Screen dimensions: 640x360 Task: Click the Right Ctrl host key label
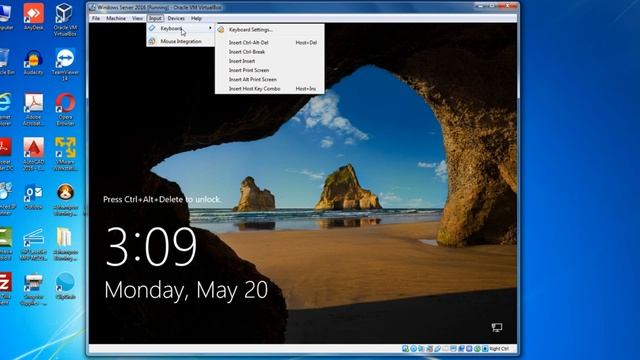coord(499,349)
